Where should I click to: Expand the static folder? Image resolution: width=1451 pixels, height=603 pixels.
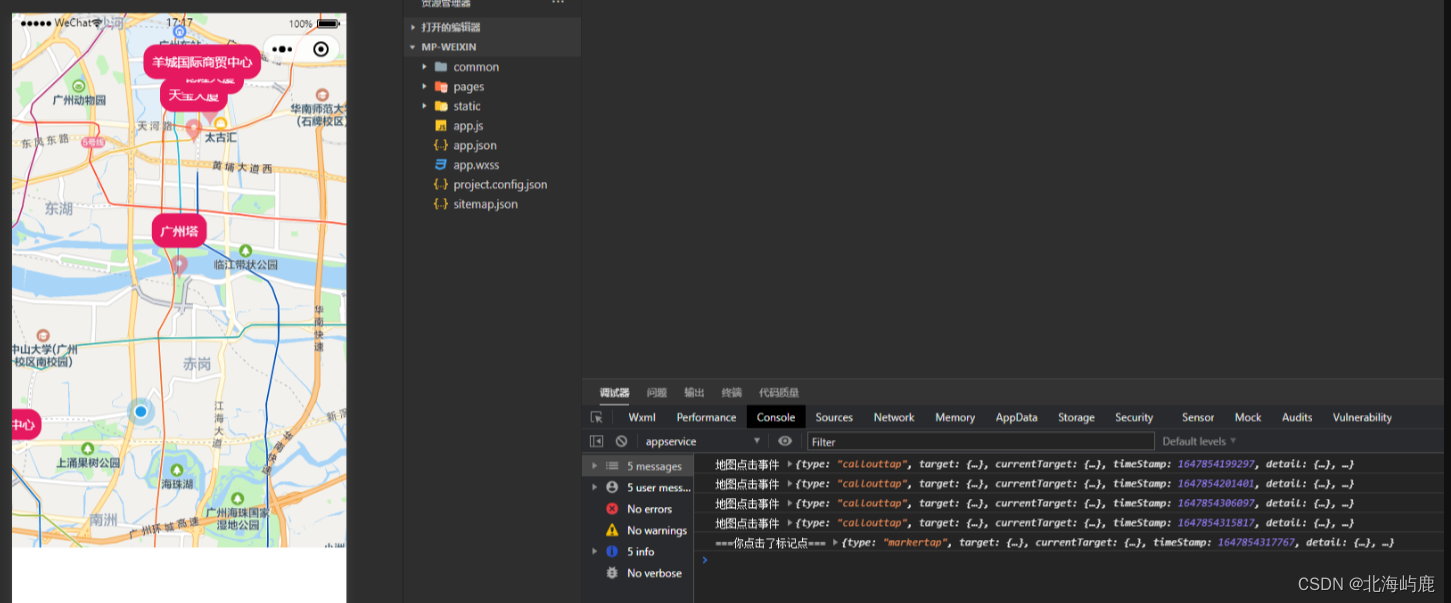(x=425, y=106)
